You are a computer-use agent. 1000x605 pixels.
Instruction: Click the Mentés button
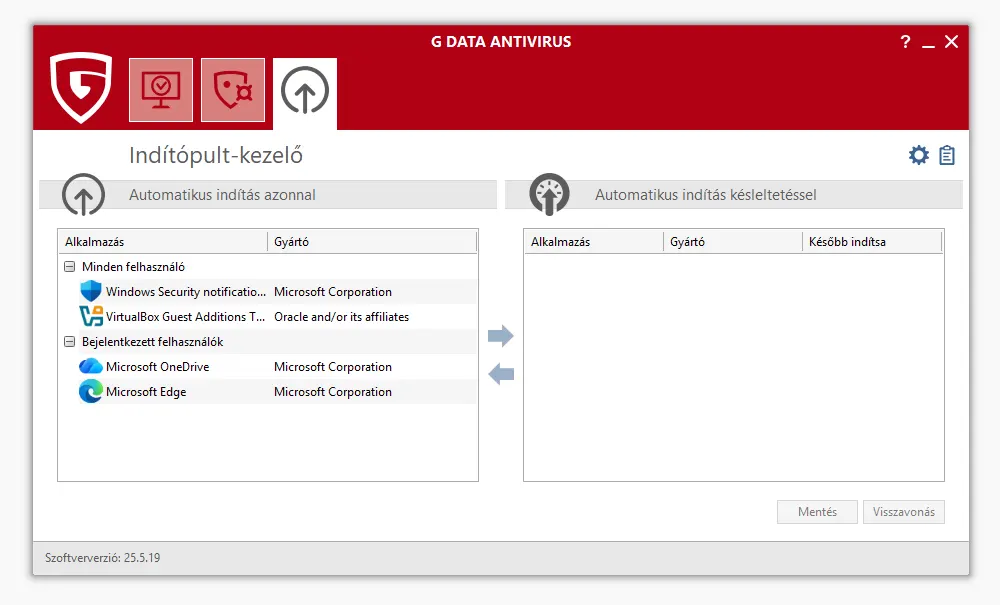coord(817,512)
